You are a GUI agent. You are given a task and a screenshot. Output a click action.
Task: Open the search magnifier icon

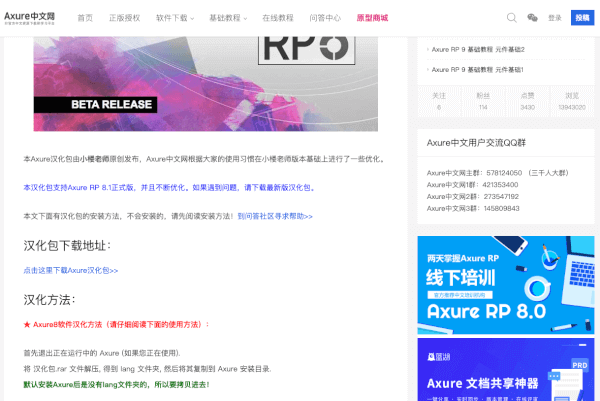pyautogui.click(x=512, y=18)
